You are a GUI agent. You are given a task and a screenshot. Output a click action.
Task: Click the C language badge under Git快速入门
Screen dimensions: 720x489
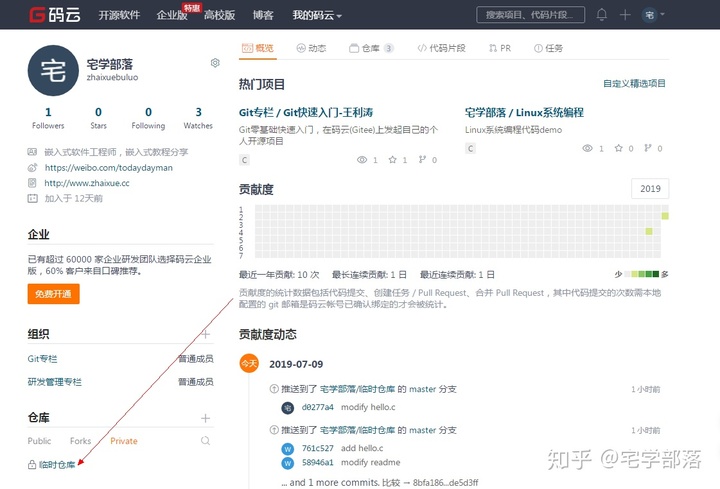(x=244, y=160)
